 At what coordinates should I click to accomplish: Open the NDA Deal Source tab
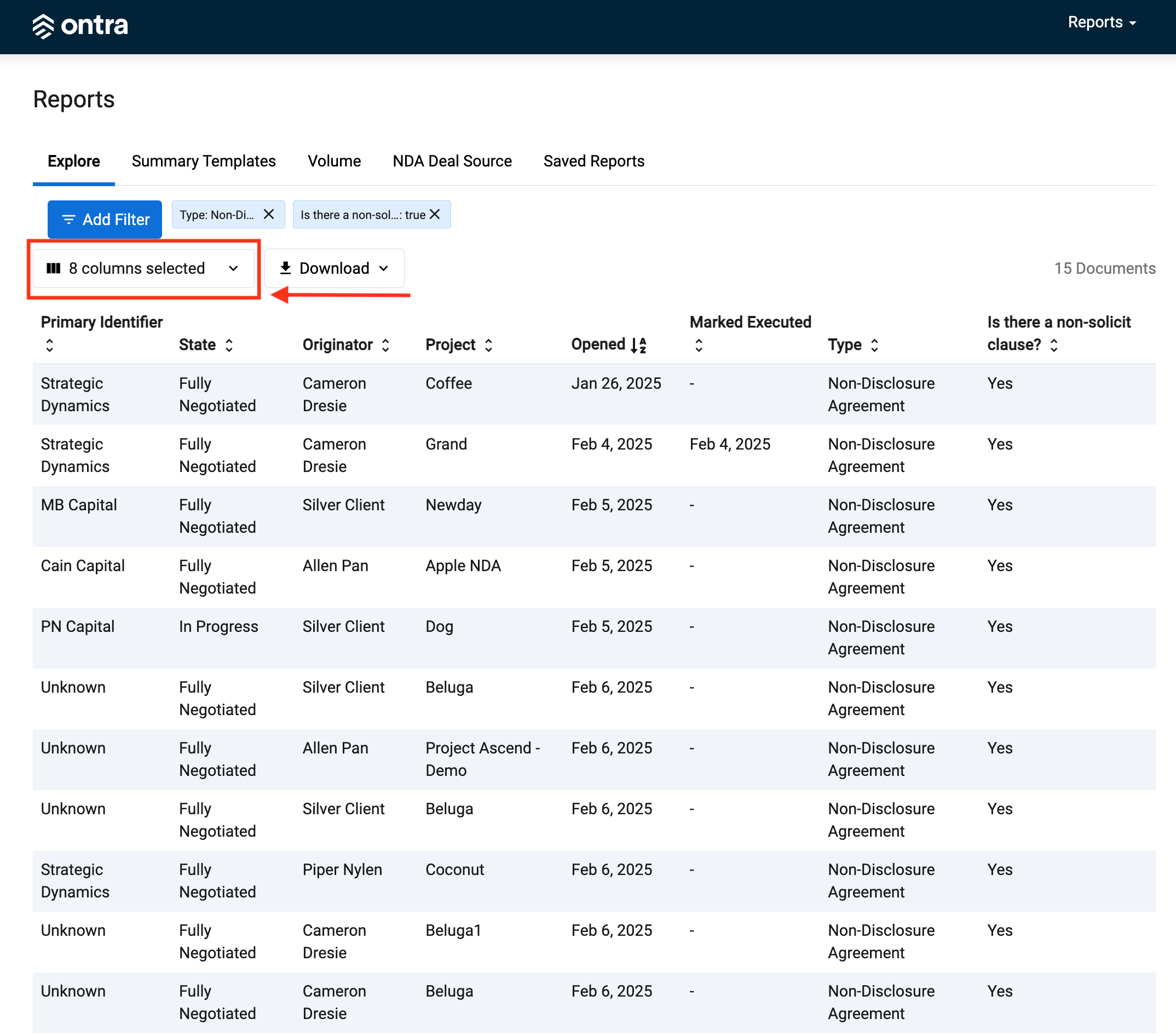coord(452,161)
